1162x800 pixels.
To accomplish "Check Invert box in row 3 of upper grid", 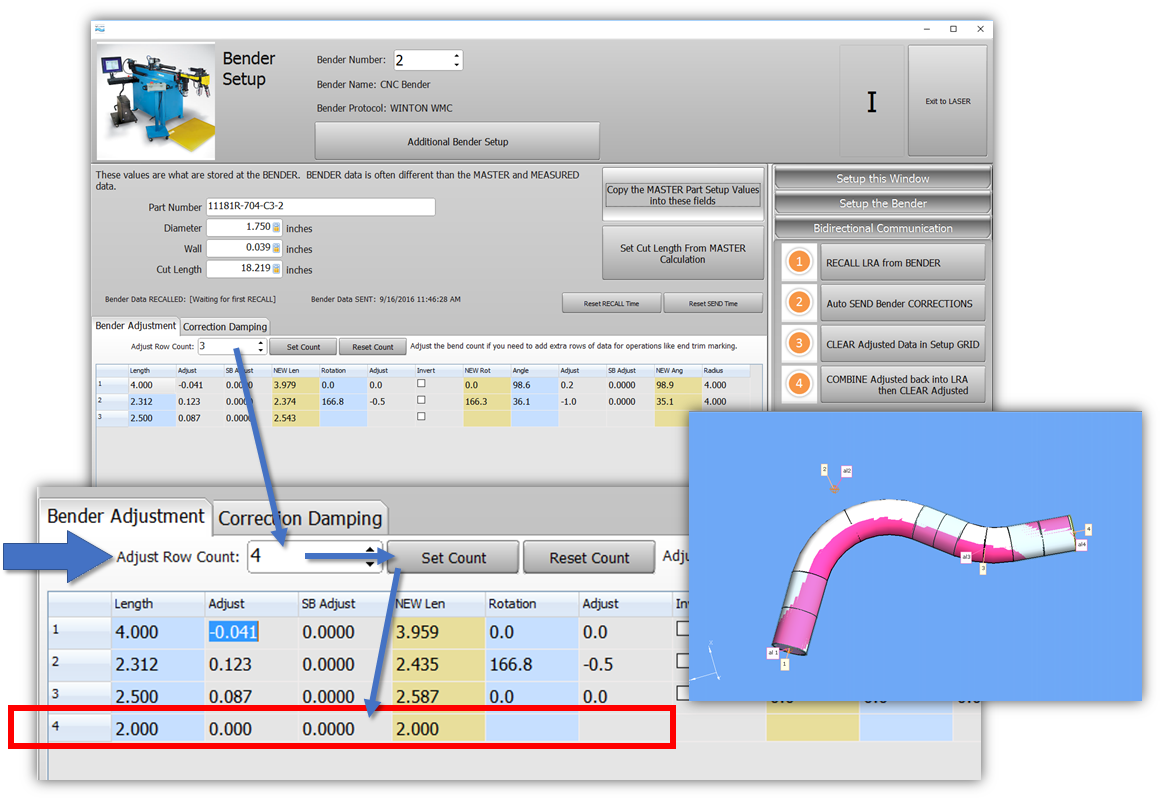I will (421, 417).
